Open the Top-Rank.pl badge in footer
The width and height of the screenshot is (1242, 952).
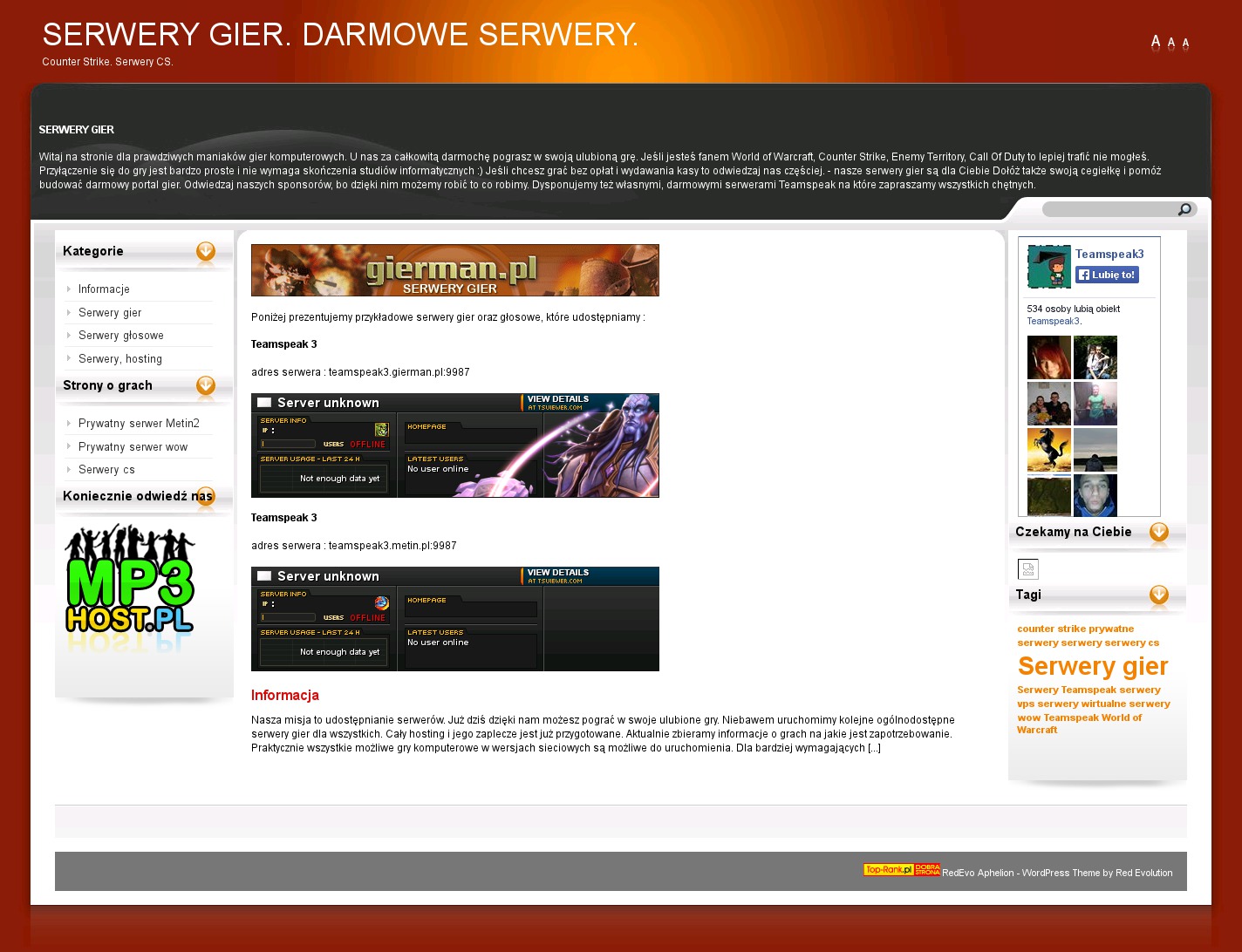pyautogui.click(x=901, y=870)
